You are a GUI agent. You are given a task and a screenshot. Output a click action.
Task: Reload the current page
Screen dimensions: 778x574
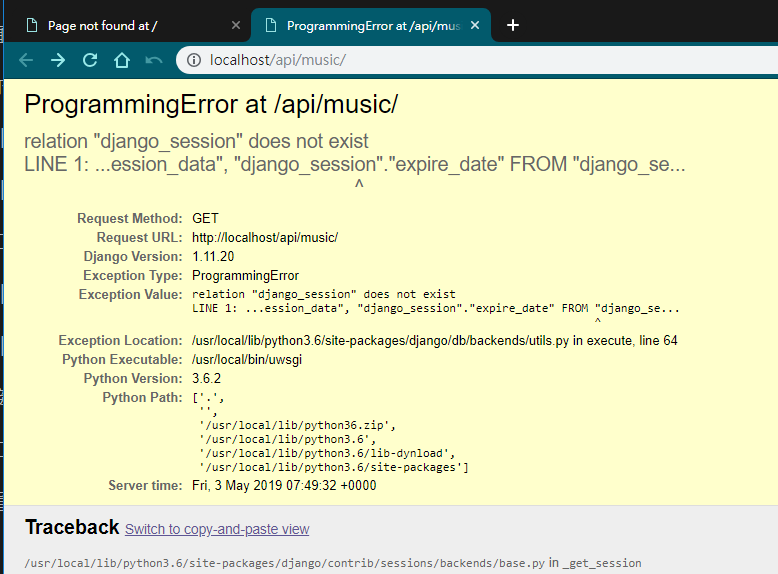click(90, 61)
